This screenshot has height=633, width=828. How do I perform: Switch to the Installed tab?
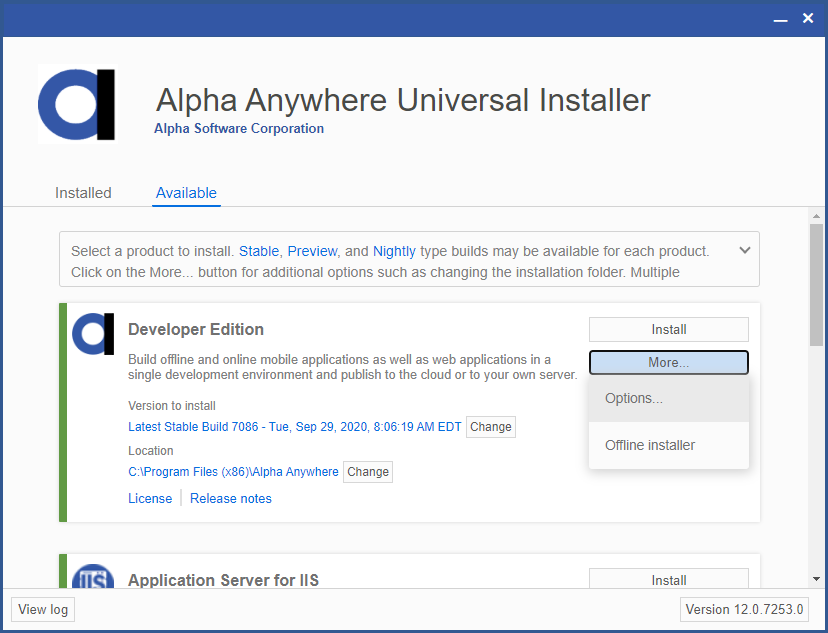[x=83, y=193]
